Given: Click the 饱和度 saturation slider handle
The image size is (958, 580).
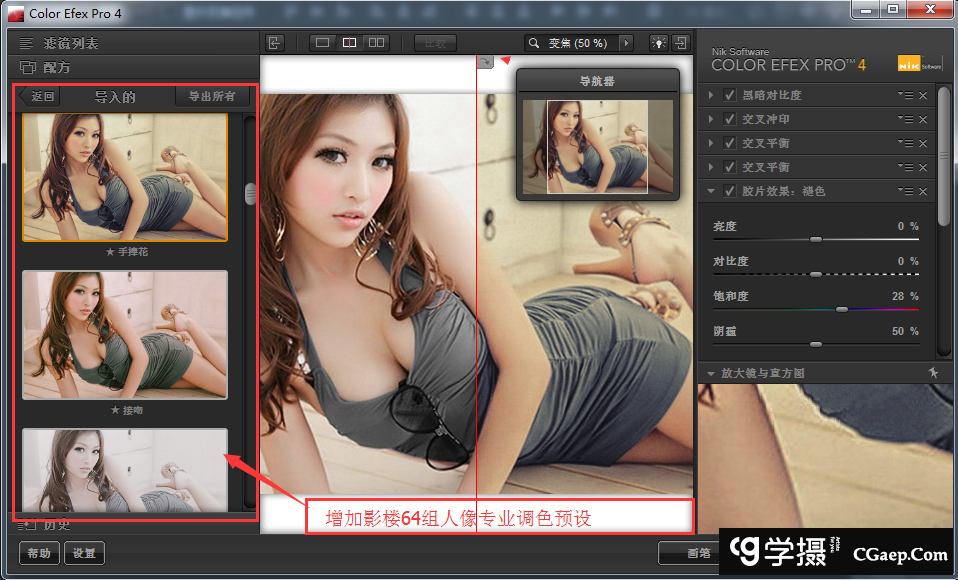Looking at the screenshot, I should pos(841,309).
